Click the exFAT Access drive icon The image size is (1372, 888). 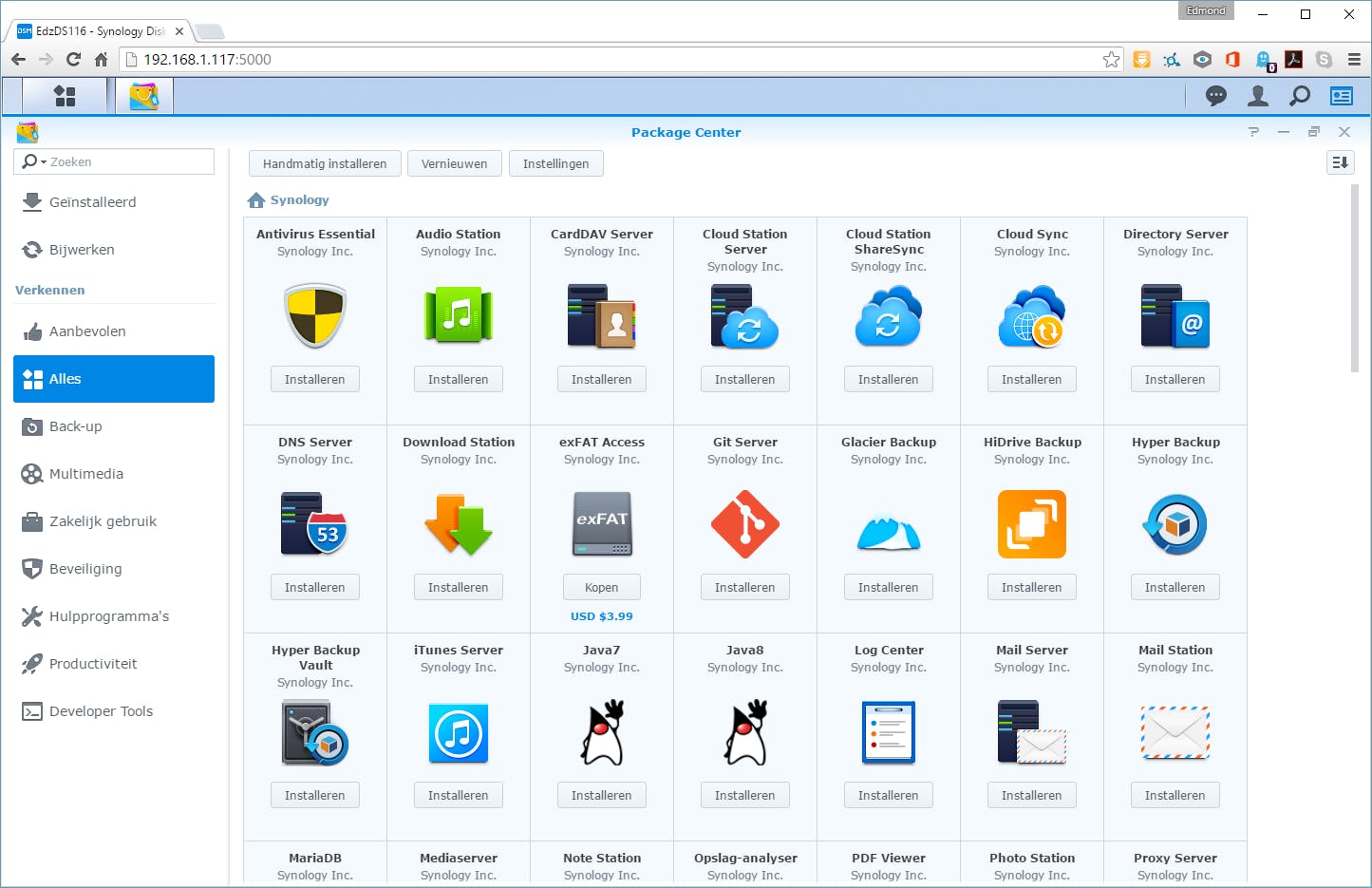point(602,524)
